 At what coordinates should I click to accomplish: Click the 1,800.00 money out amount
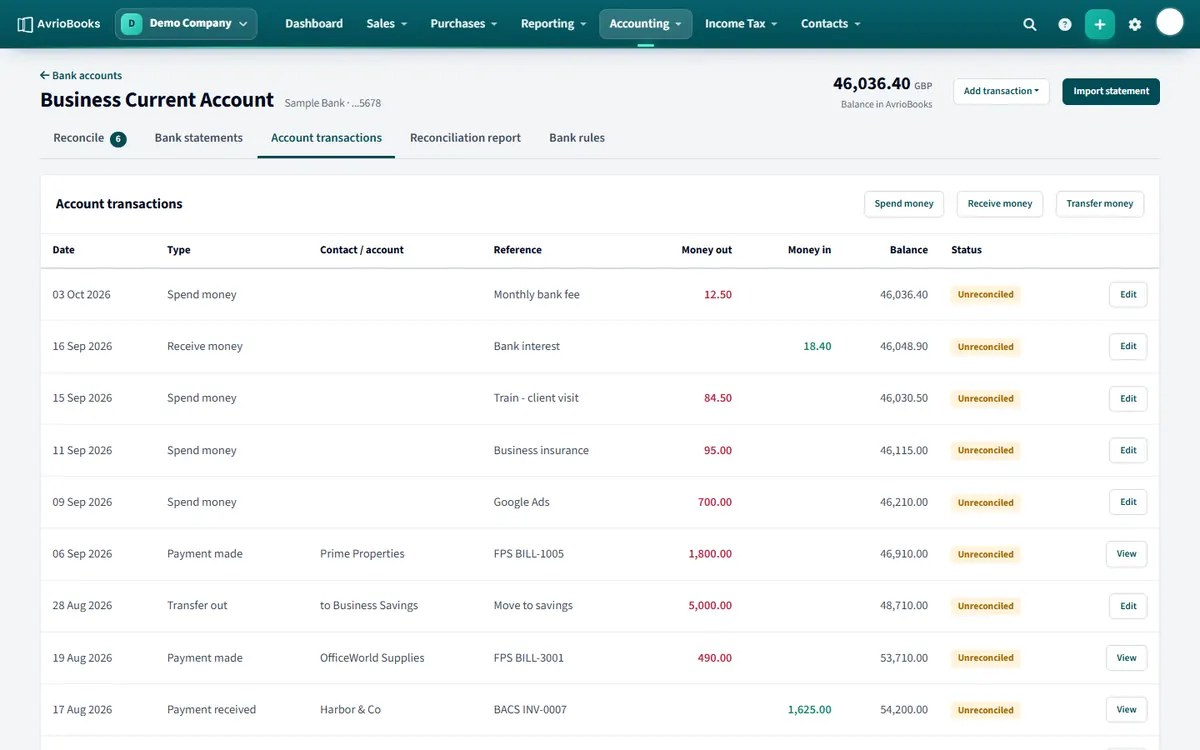710,554
